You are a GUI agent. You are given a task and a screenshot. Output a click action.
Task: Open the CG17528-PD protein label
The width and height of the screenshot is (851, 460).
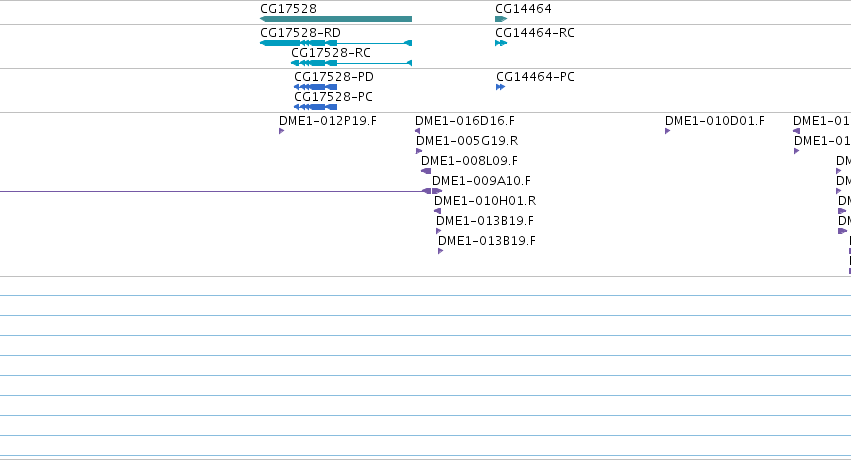(334, 76)
